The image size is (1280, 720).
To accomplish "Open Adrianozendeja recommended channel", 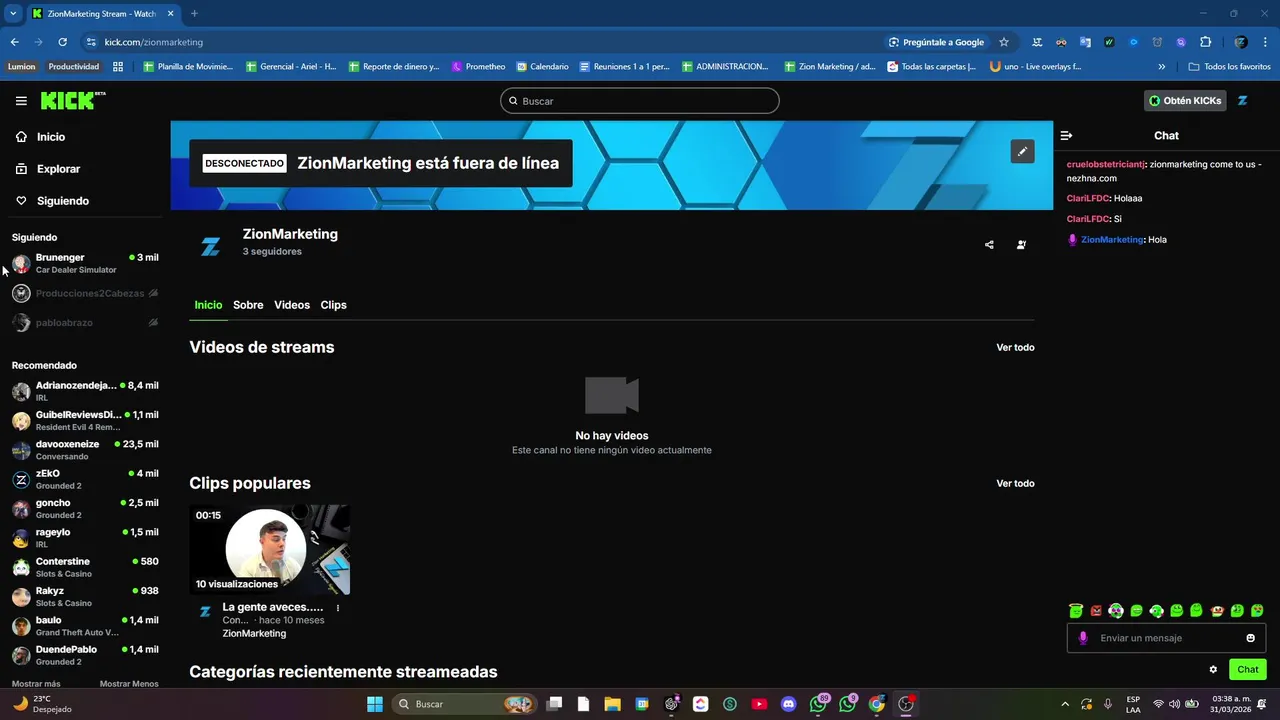I will (x=85, y=391).
